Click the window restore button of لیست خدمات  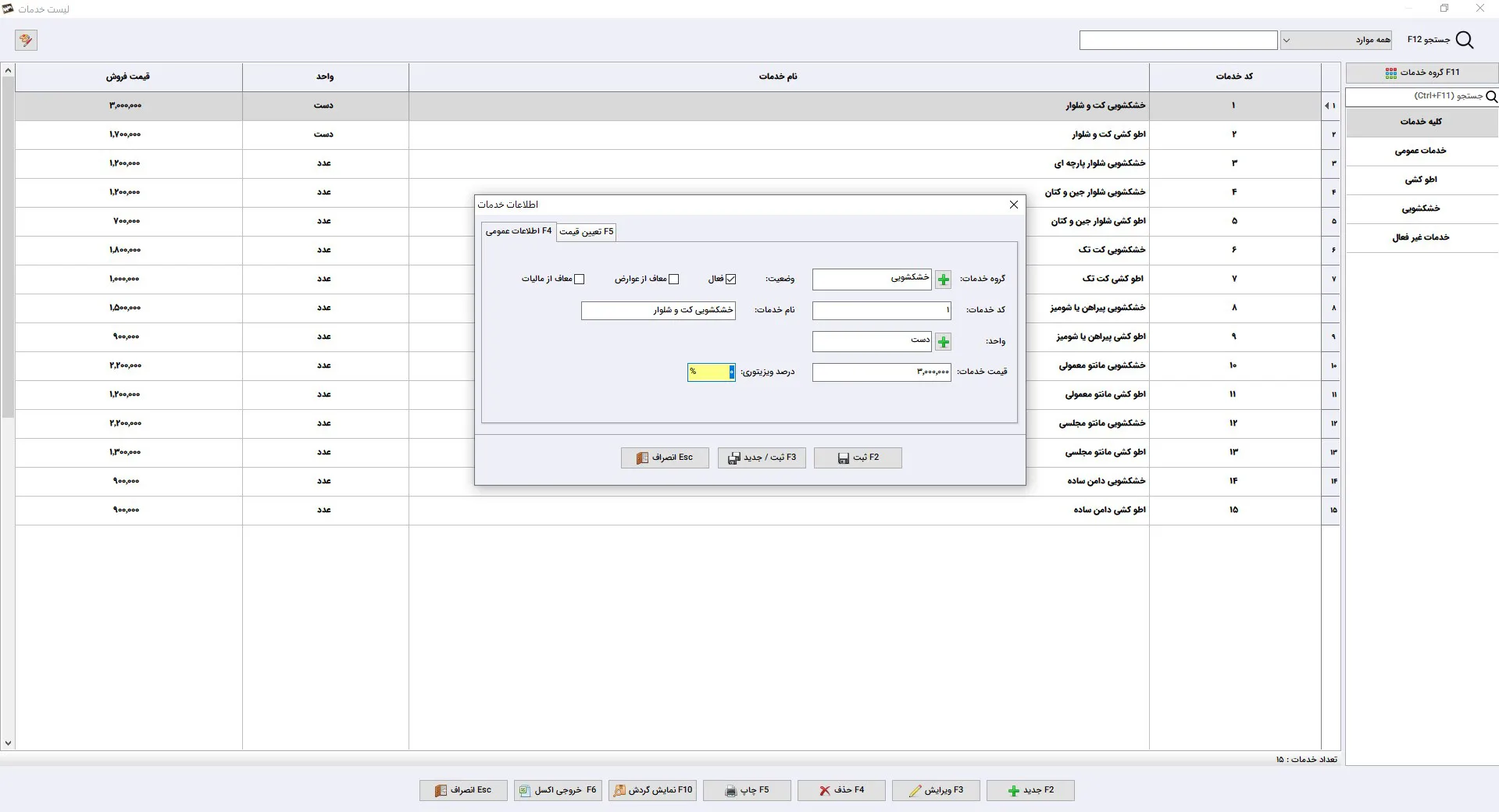click(1444, 9)
